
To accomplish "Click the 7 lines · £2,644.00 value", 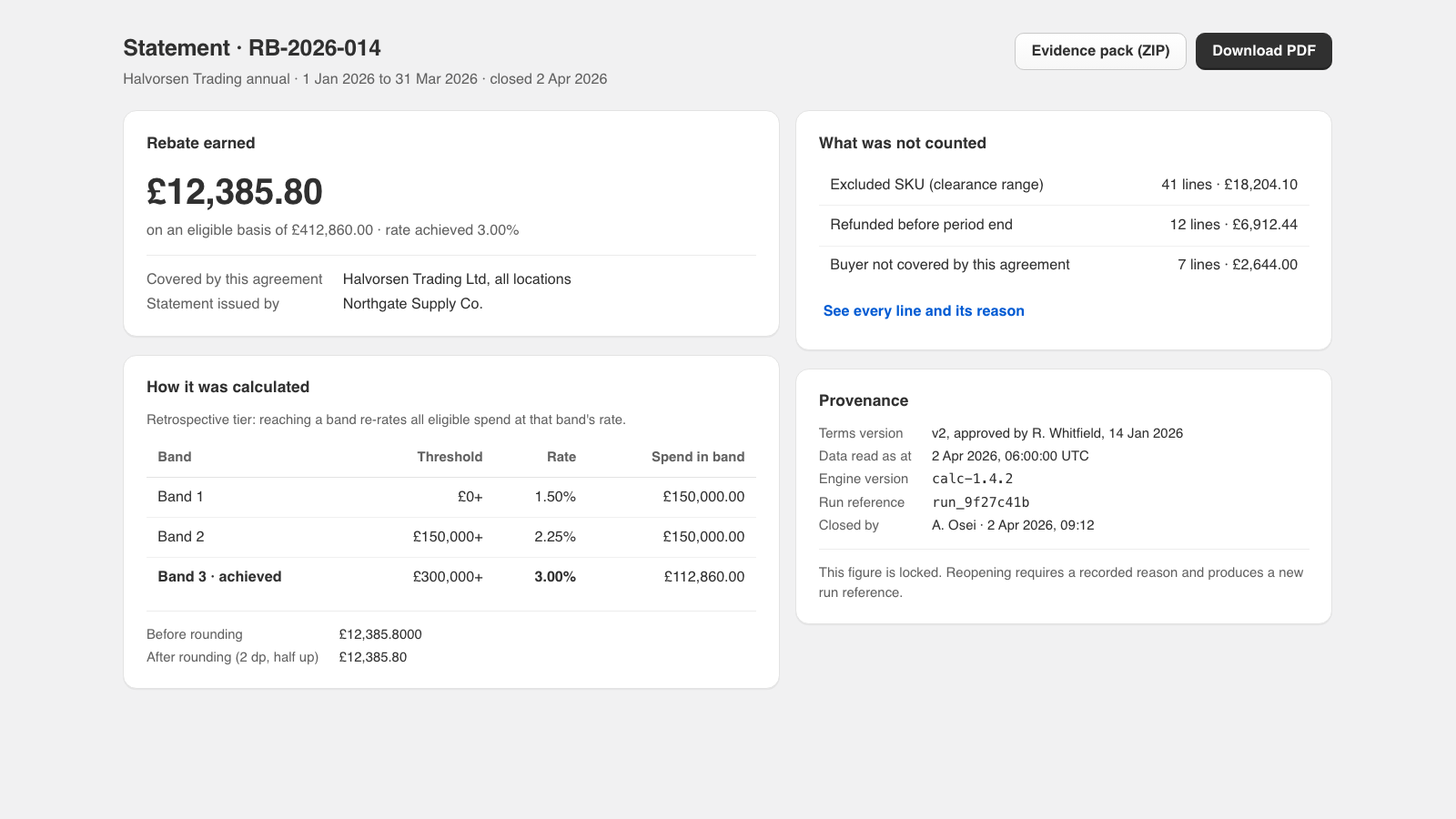I will tap(1238, 265).
